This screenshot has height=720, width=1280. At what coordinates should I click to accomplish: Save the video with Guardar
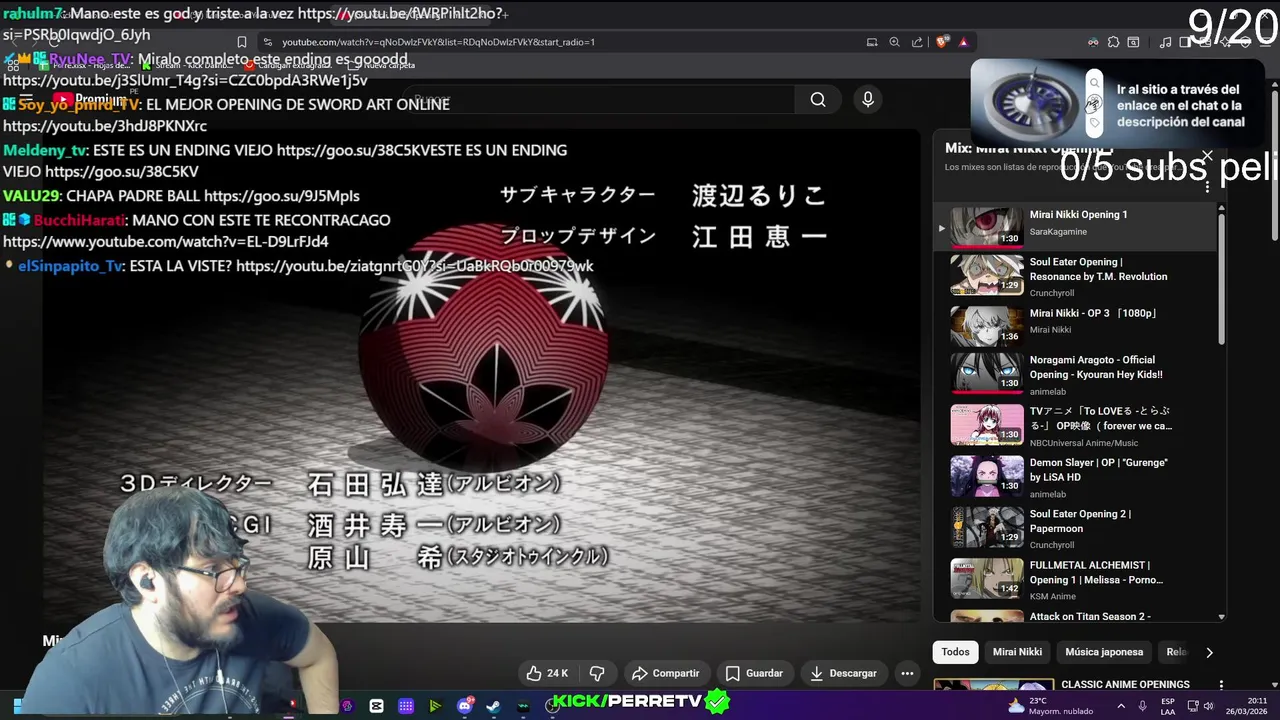pos(754,673)
